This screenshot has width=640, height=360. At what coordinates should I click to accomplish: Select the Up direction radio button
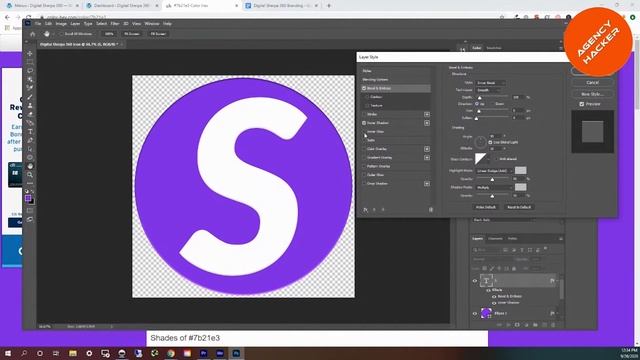(x=477, y=104)
